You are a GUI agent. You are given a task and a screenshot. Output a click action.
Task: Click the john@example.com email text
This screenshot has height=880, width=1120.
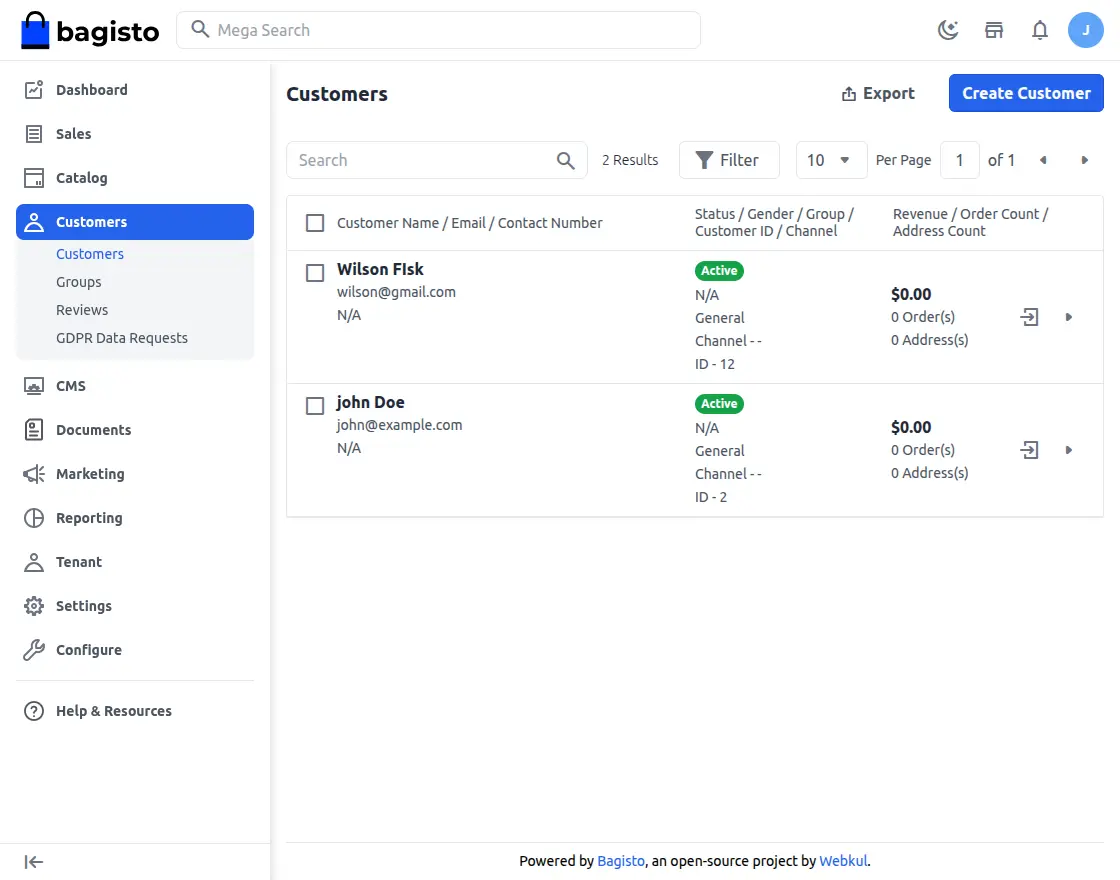[x=399, y=425]
